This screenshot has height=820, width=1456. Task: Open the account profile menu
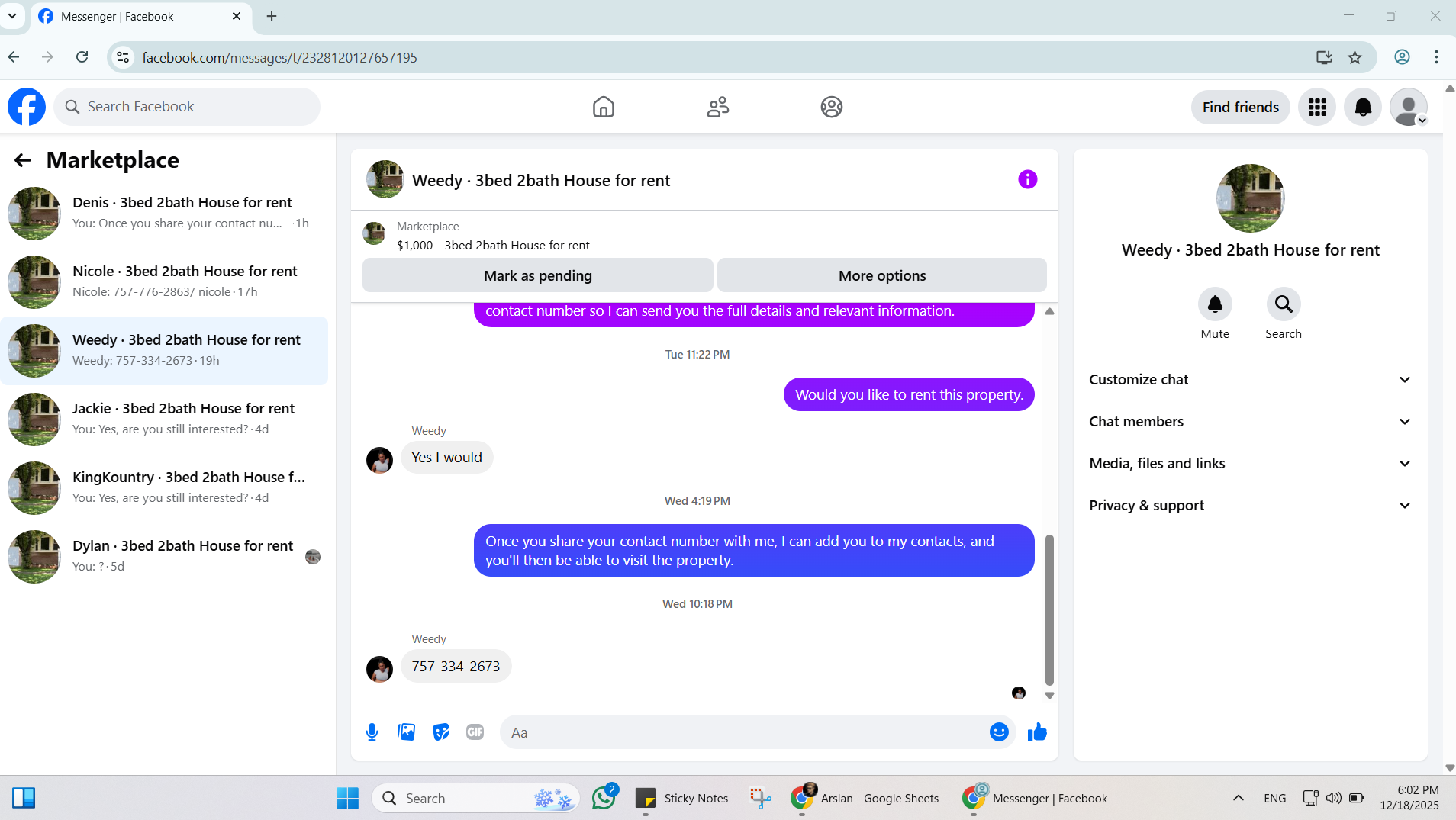click(x=1409, y=107)
